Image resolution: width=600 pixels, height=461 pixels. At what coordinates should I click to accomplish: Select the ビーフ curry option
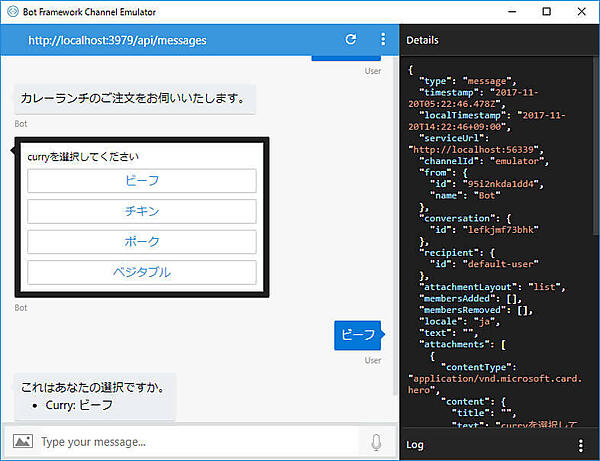pos(142,181)
